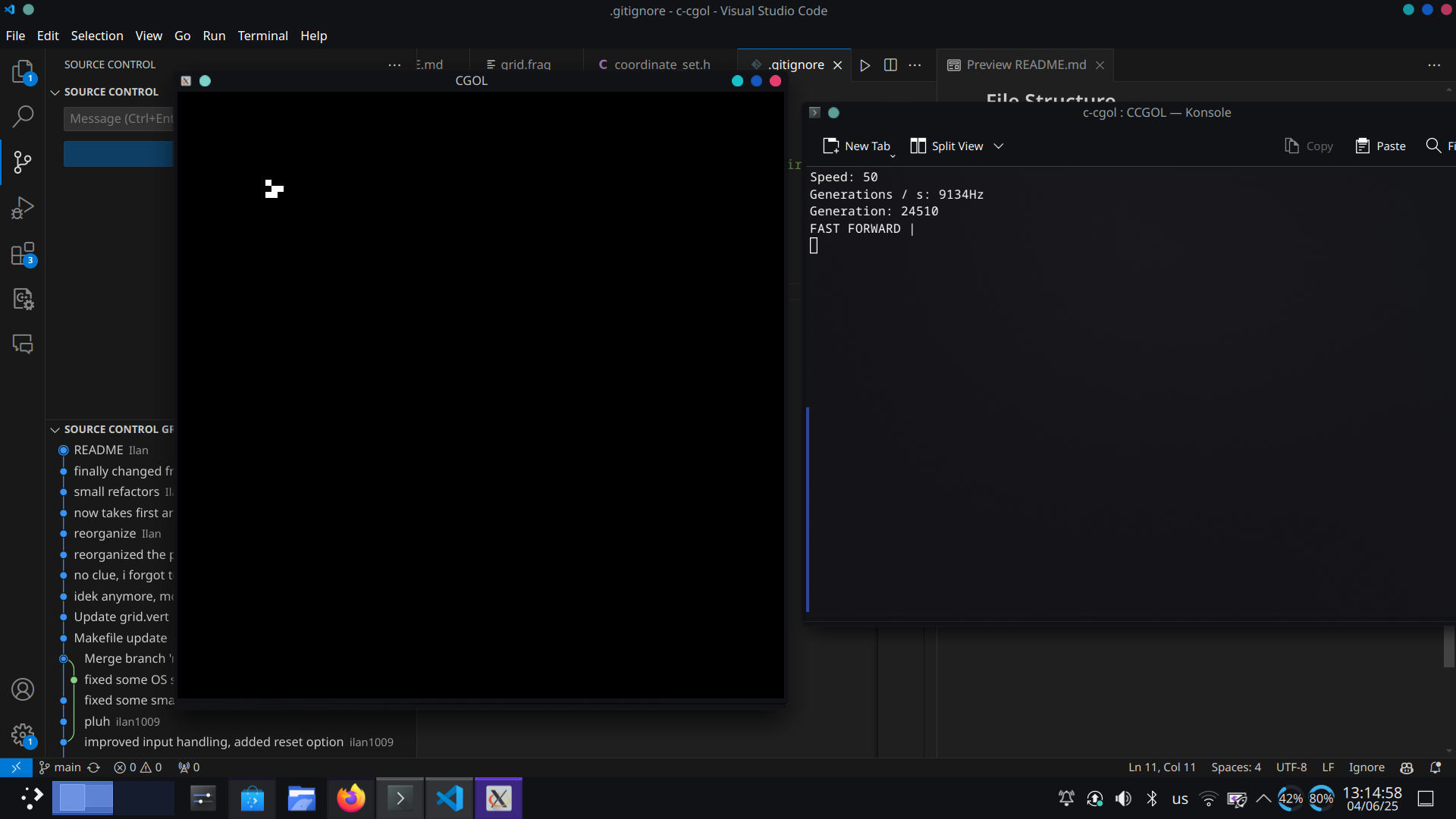Open the Split View dropdown in Konsole

click(999, 146)
